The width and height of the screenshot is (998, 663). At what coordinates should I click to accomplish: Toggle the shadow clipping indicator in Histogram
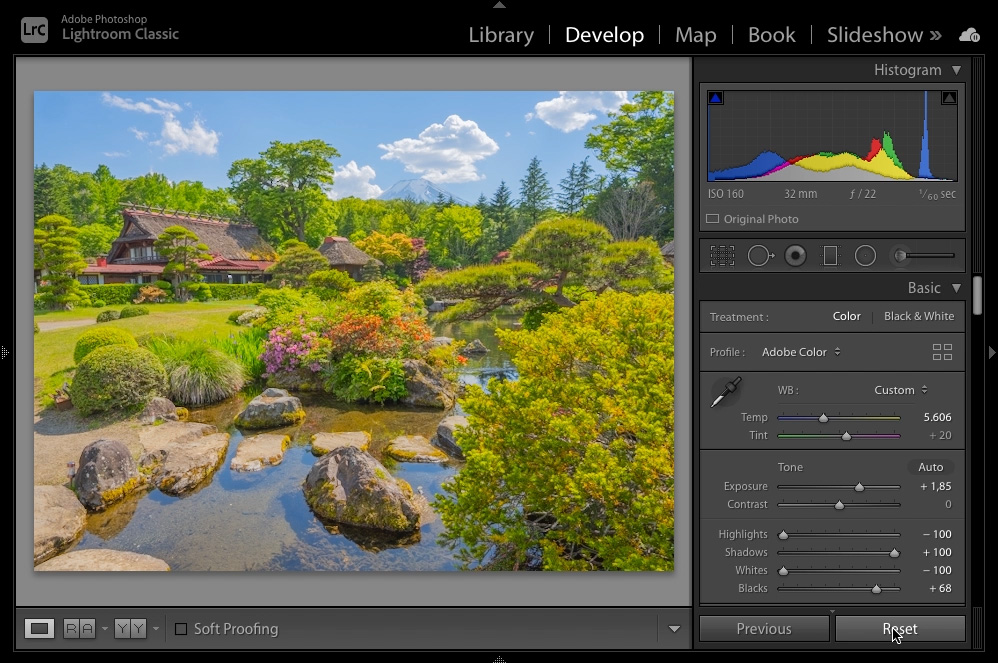point(715,97)
